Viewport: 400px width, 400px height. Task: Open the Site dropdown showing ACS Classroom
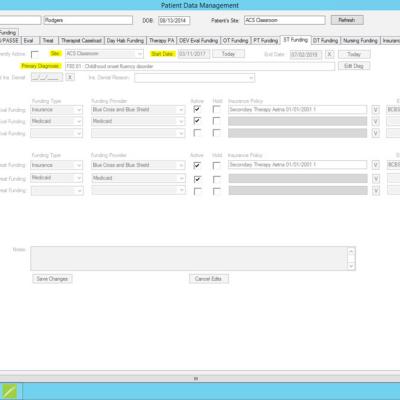pyautogui.click(x=104, y=54)
